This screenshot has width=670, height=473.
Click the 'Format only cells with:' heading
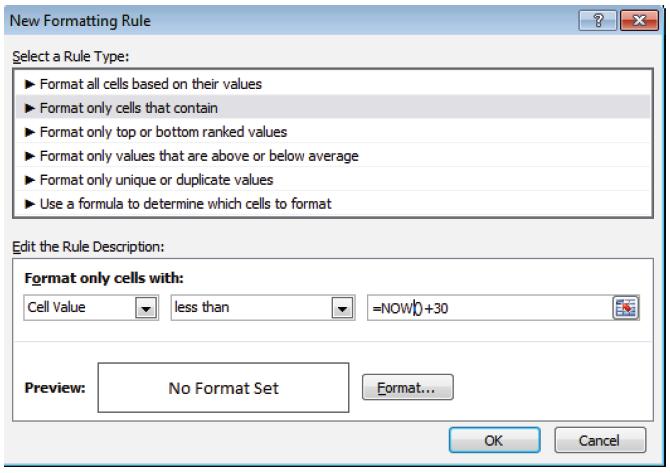(104, 278)
